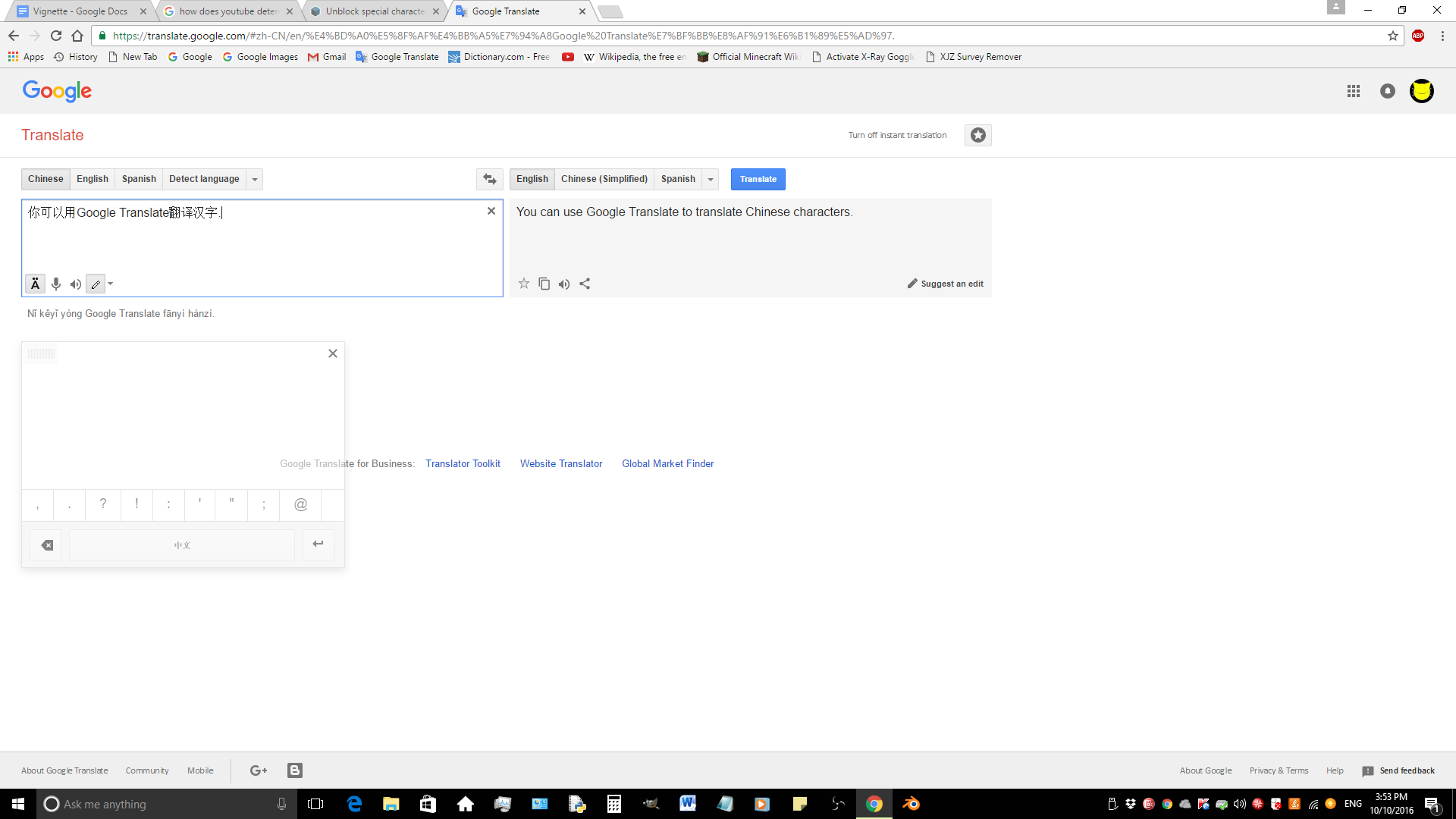This screenshot has height=819, width=1456.
Task: Open About Google Translate footer link
Action: pos(64,770)
